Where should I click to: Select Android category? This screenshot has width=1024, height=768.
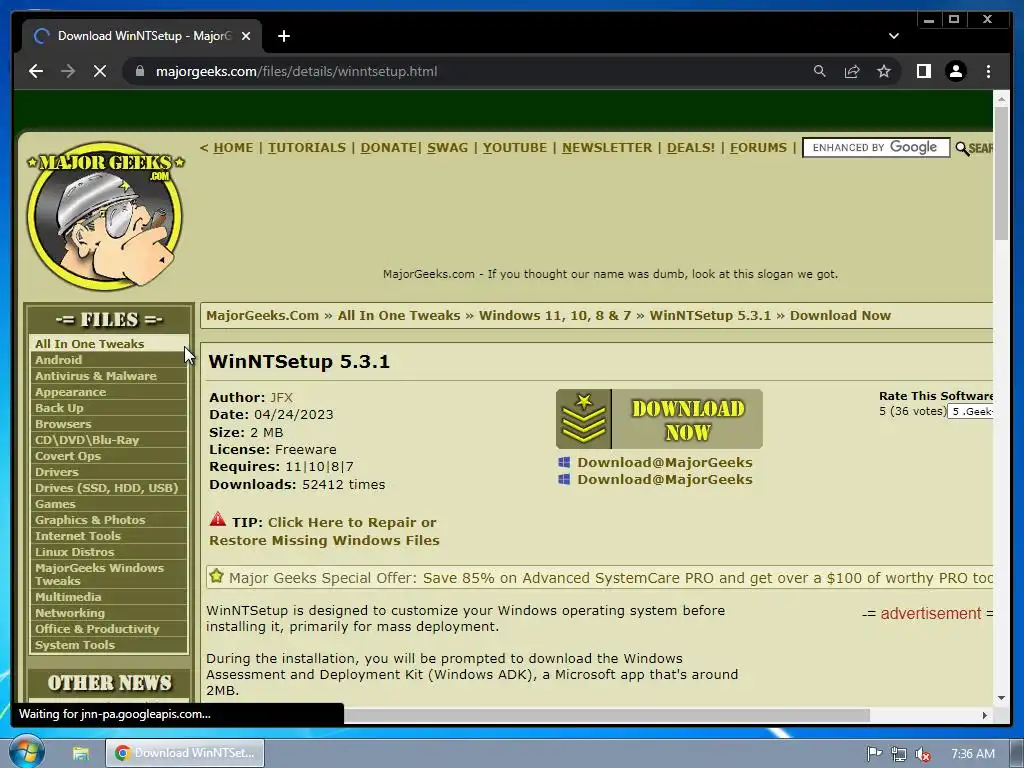pyautogui.click(x=109, y=360)
